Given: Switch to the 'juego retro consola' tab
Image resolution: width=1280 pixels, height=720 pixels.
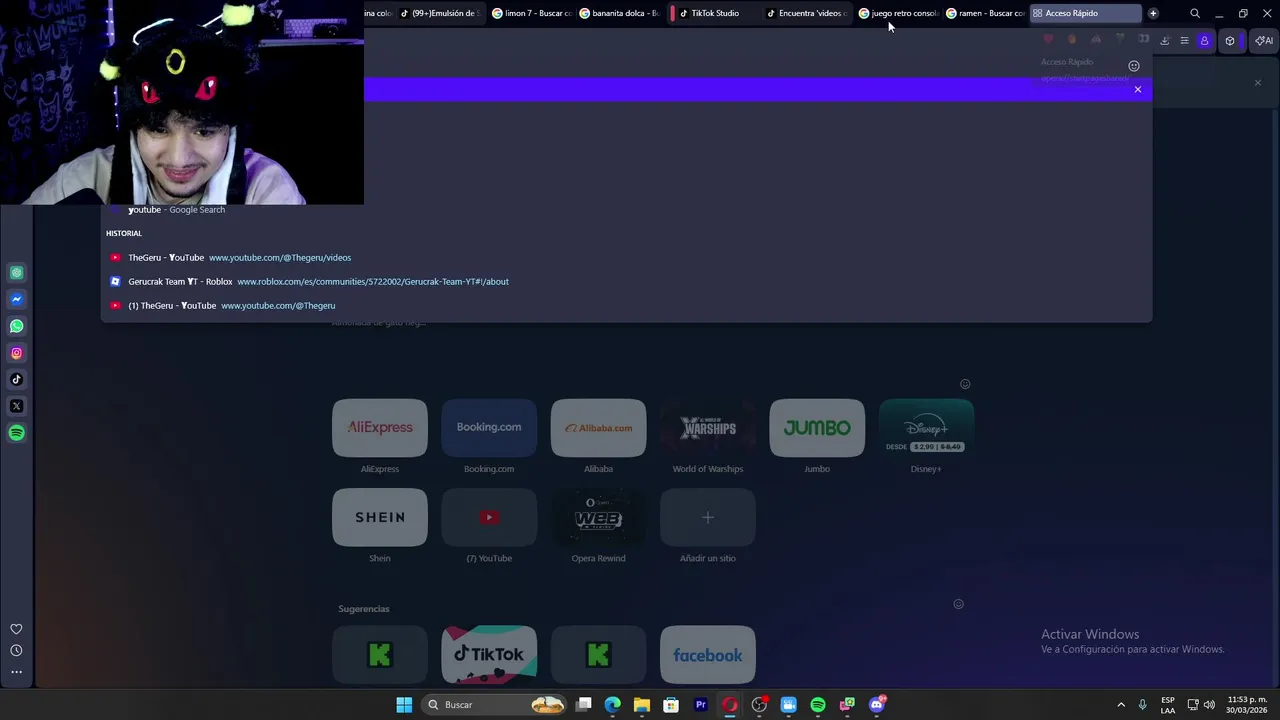Looking at the screenshot, I should click(897, 13).
